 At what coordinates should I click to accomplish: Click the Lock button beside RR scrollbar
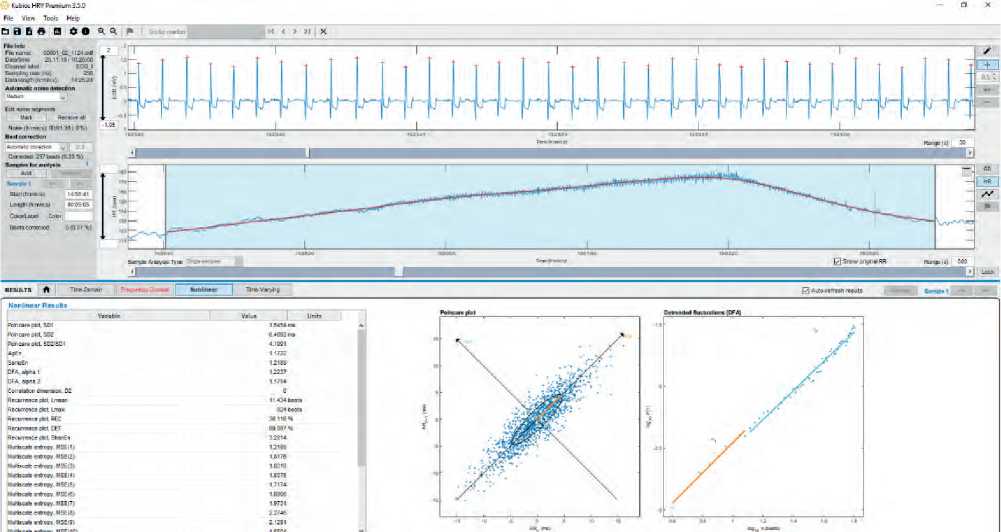(x=987, y=271)
